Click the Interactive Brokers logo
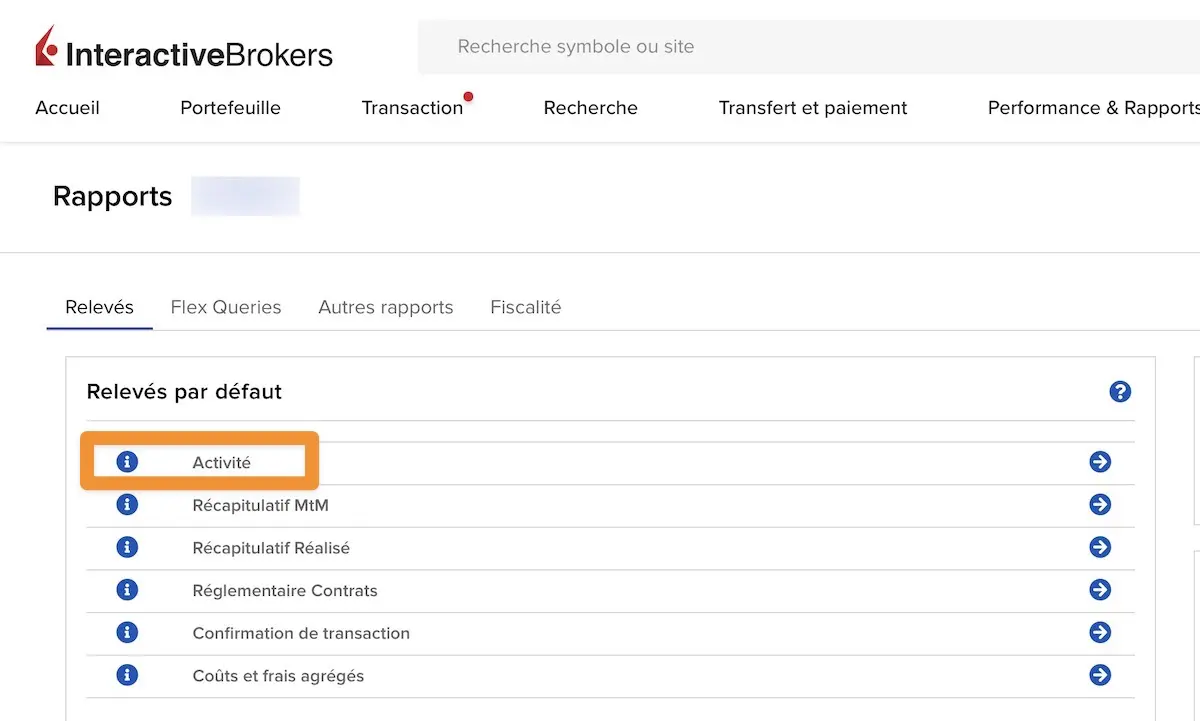Image resolution: width=1200 pixels, height=721 pixels. [x=184, y=49]
